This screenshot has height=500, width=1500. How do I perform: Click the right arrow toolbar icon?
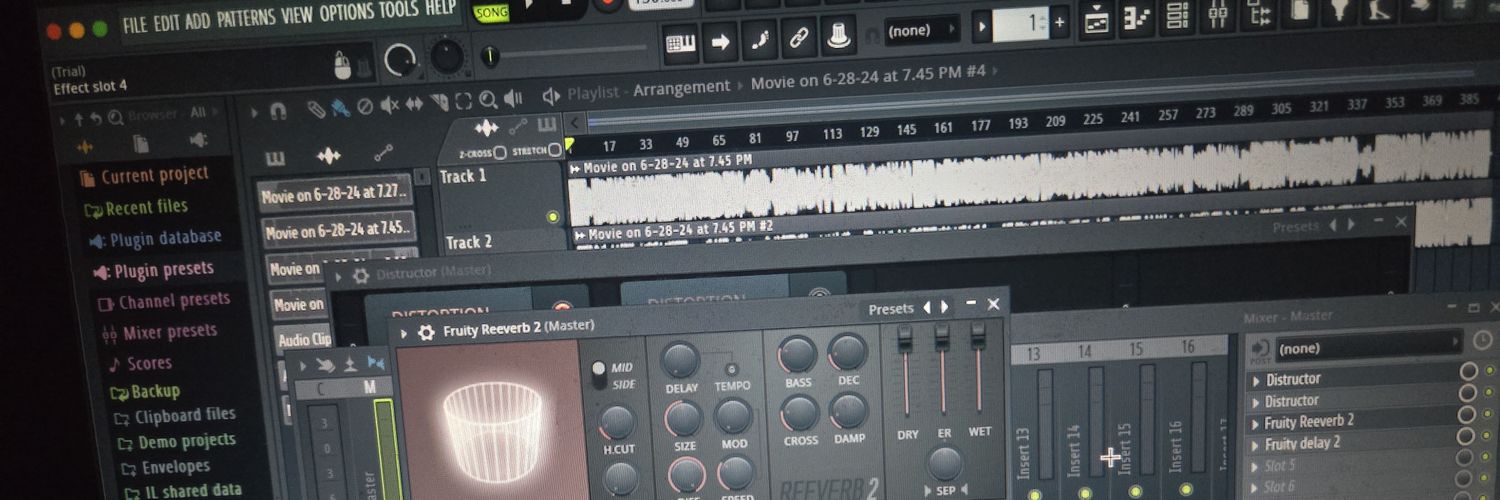pos(719,41)
